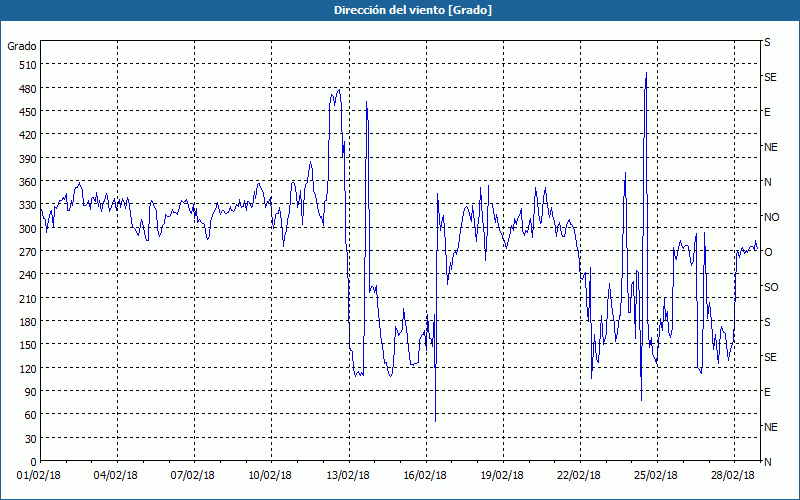Select the 07/02/18 date on the time axis
Screen dimensions: 800x500
[193, 476]
